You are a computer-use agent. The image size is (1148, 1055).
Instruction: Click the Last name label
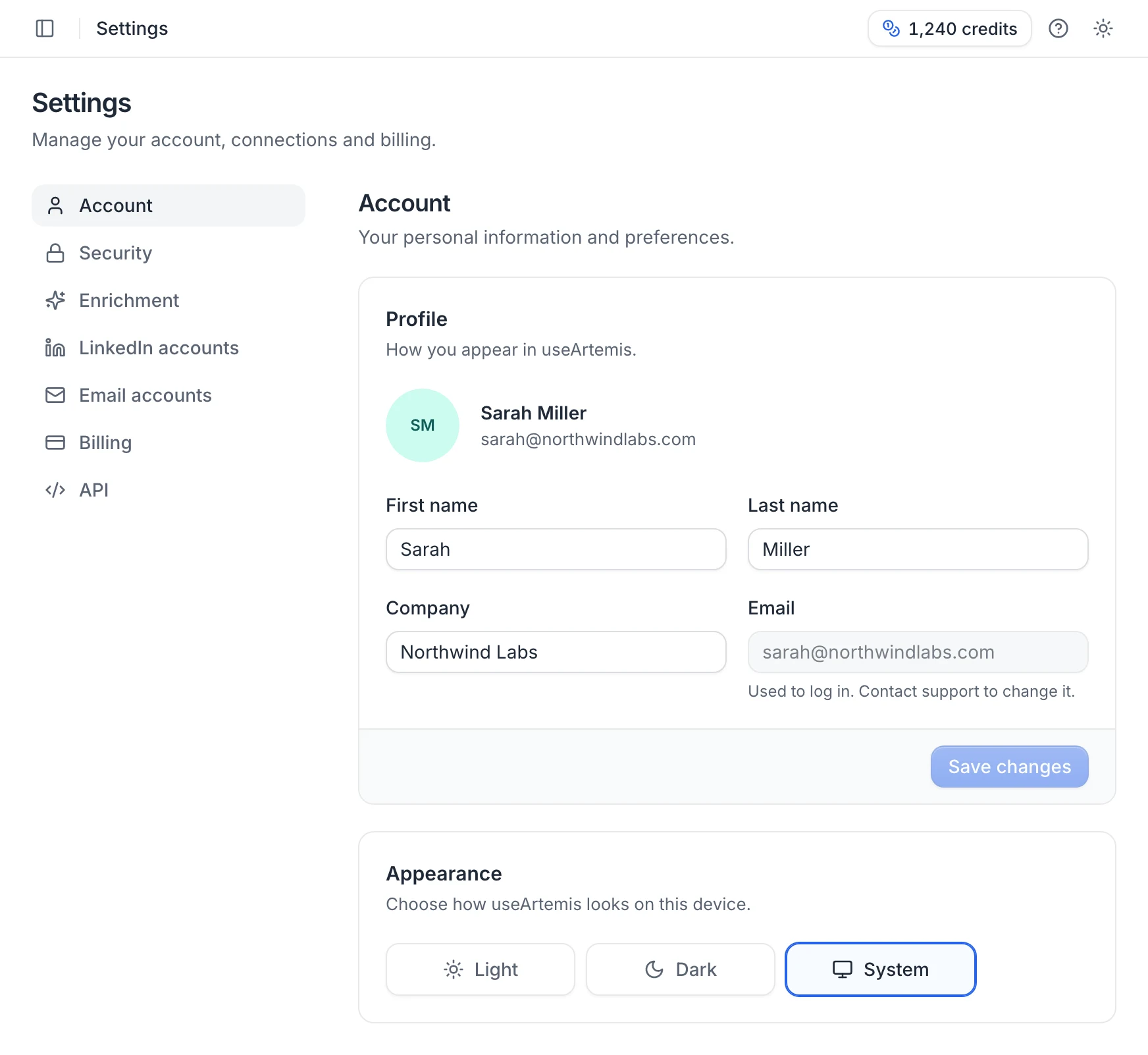tap(793, 505)
